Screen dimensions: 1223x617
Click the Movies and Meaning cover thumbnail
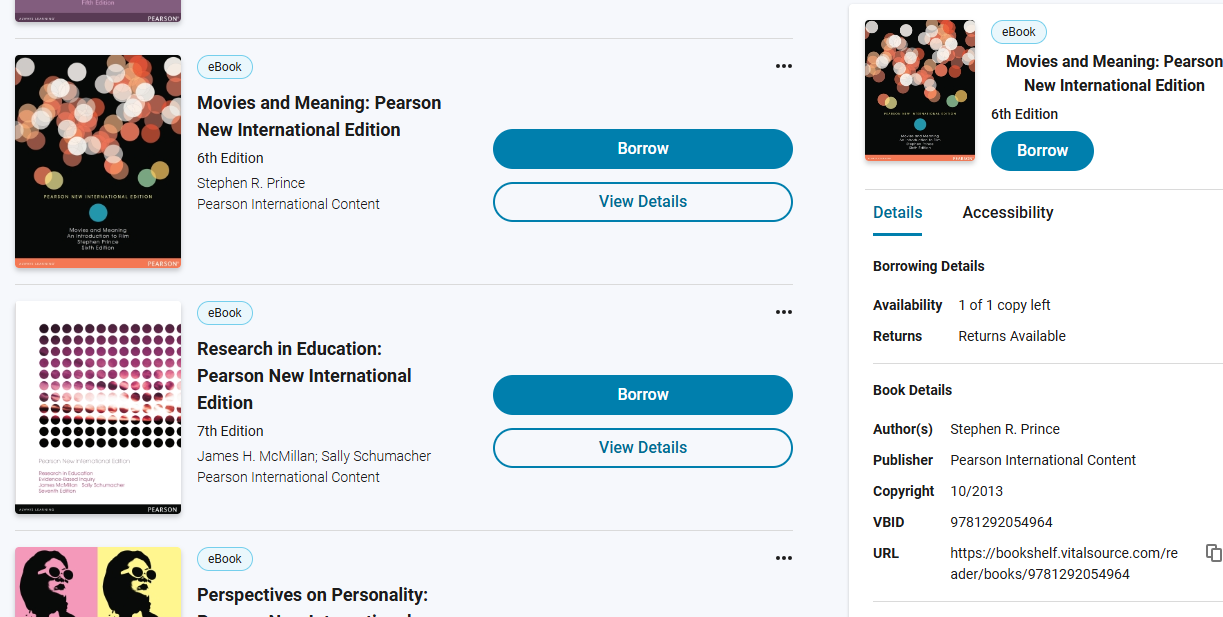click(97, 161)
